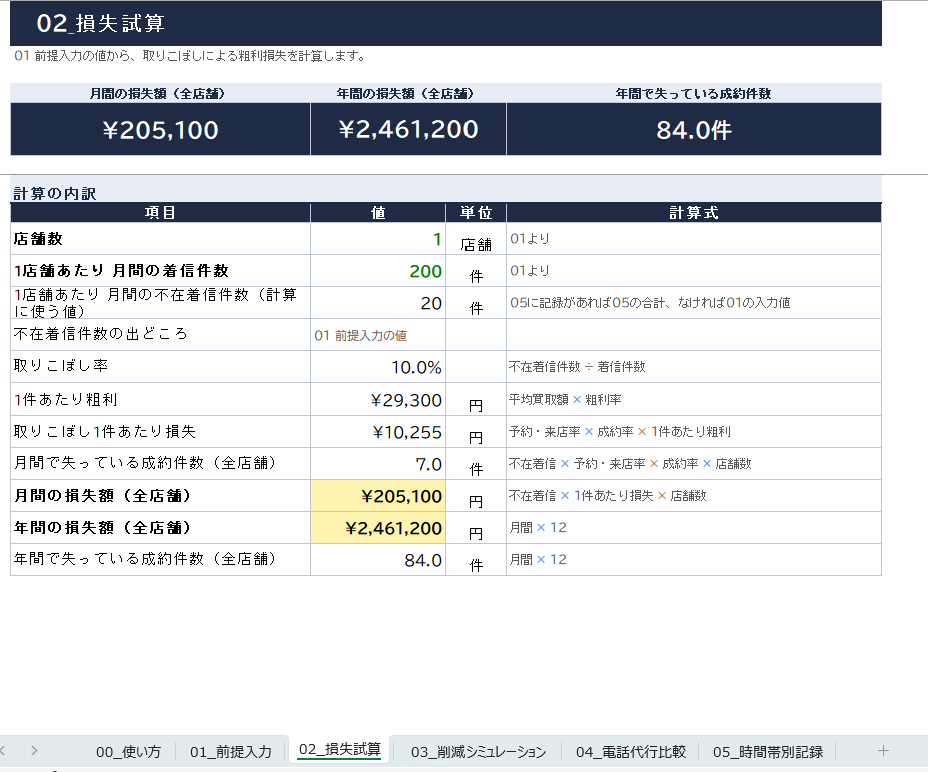928x772 pixels.
Task: Select the yellow ¥205,100 cell
Action: (x=378, y=496)
